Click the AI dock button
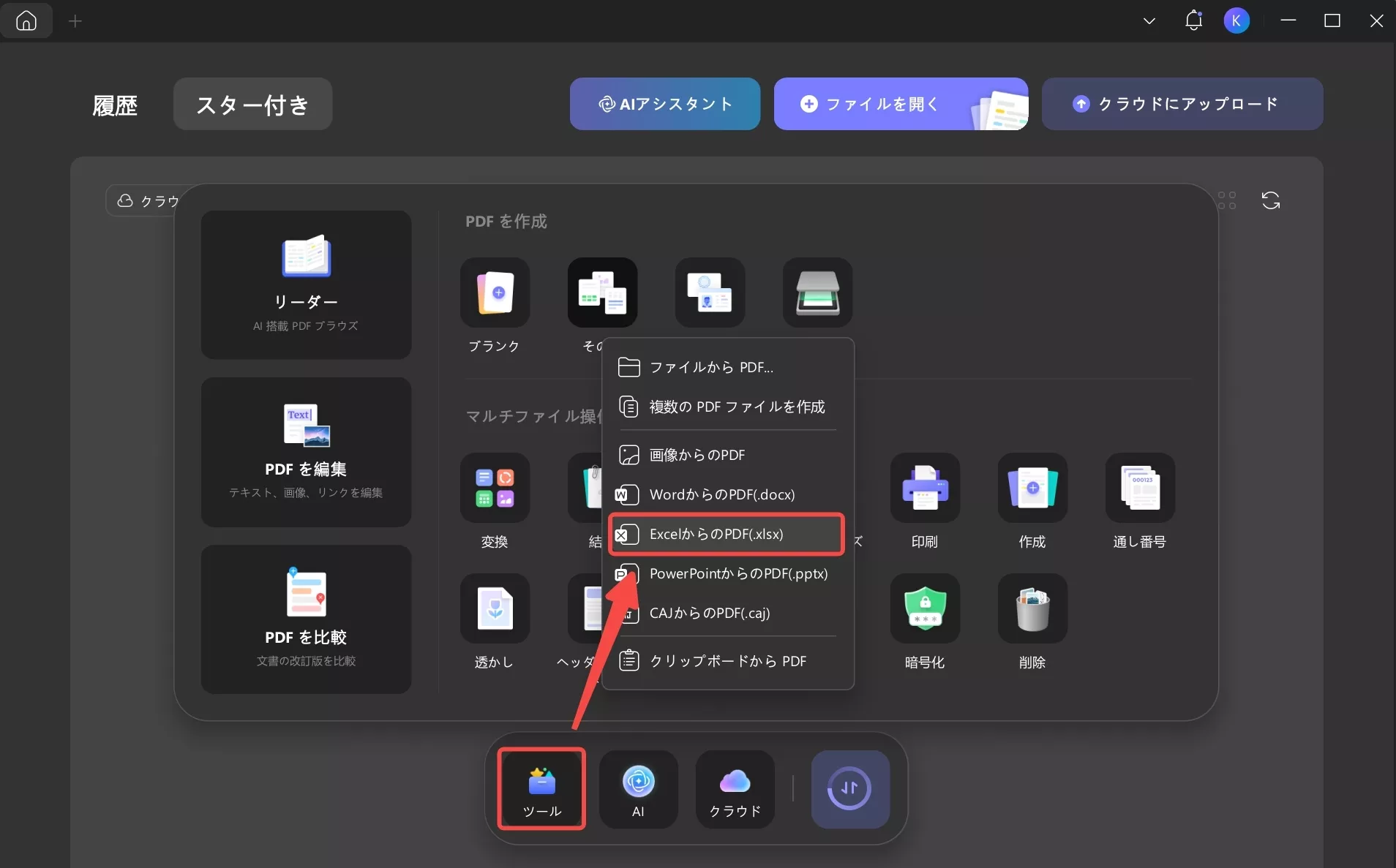Screen dimensions: 1396x868 (x=638, y=789)
